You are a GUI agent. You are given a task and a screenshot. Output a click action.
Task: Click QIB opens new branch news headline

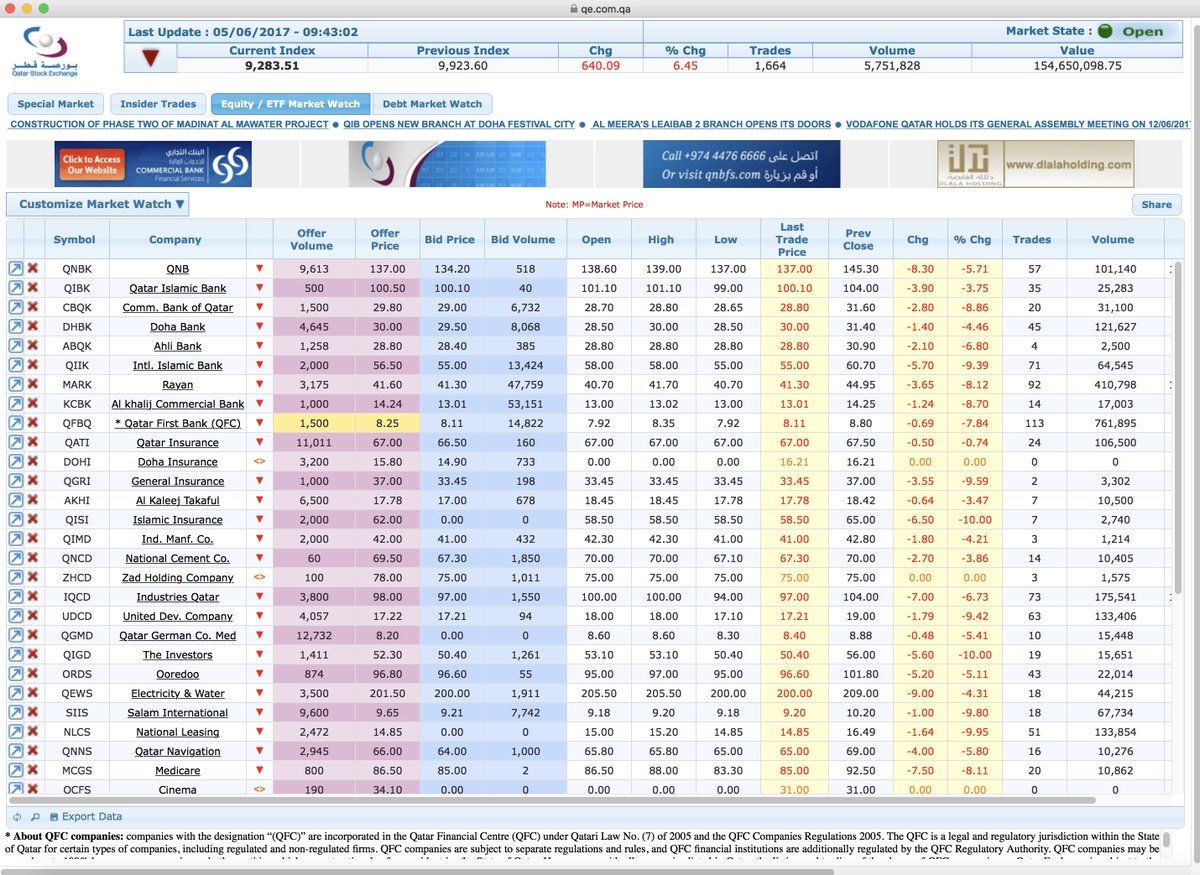pos(459,124)
